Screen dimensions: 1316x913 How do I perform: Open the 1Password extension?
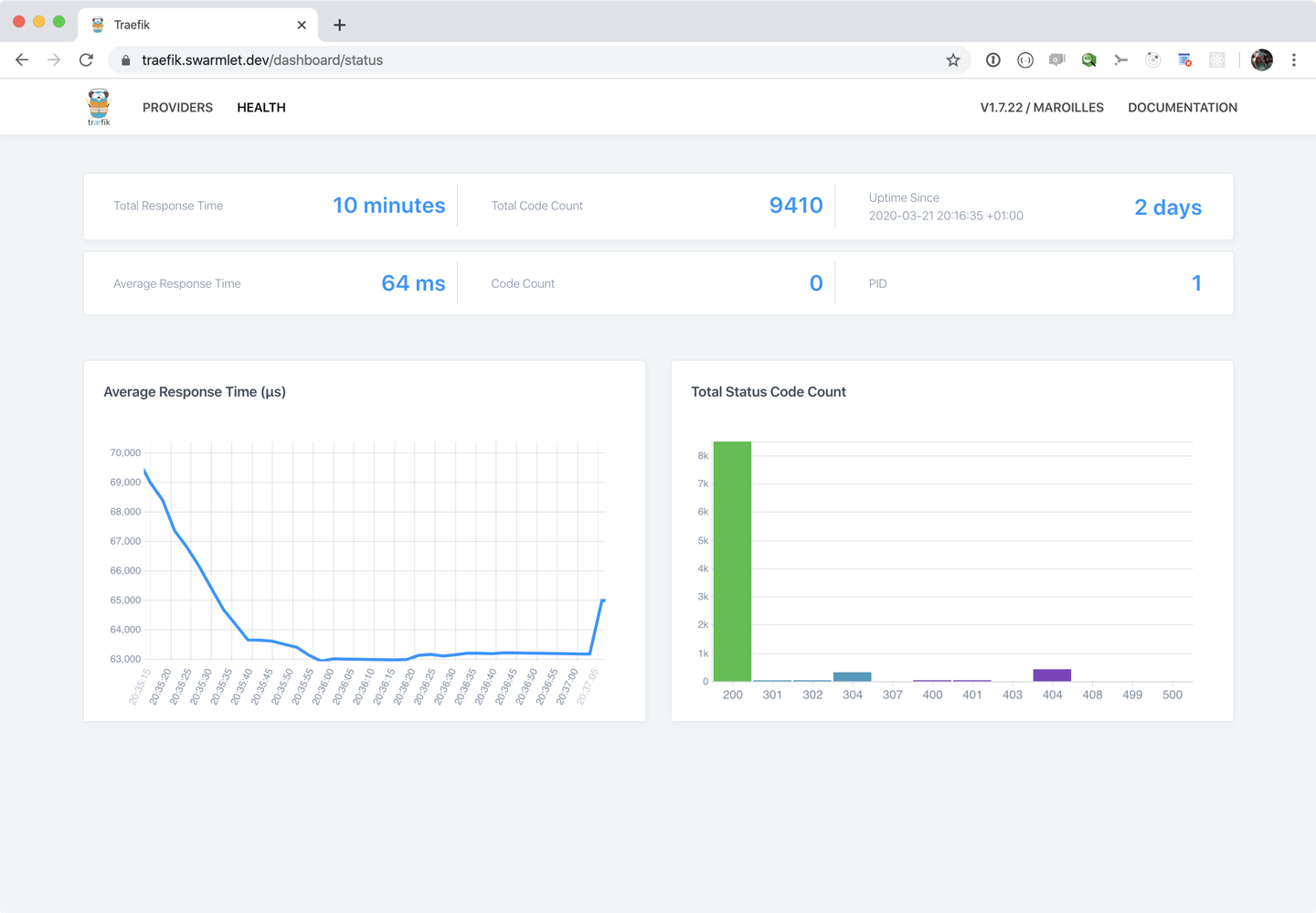992,60
